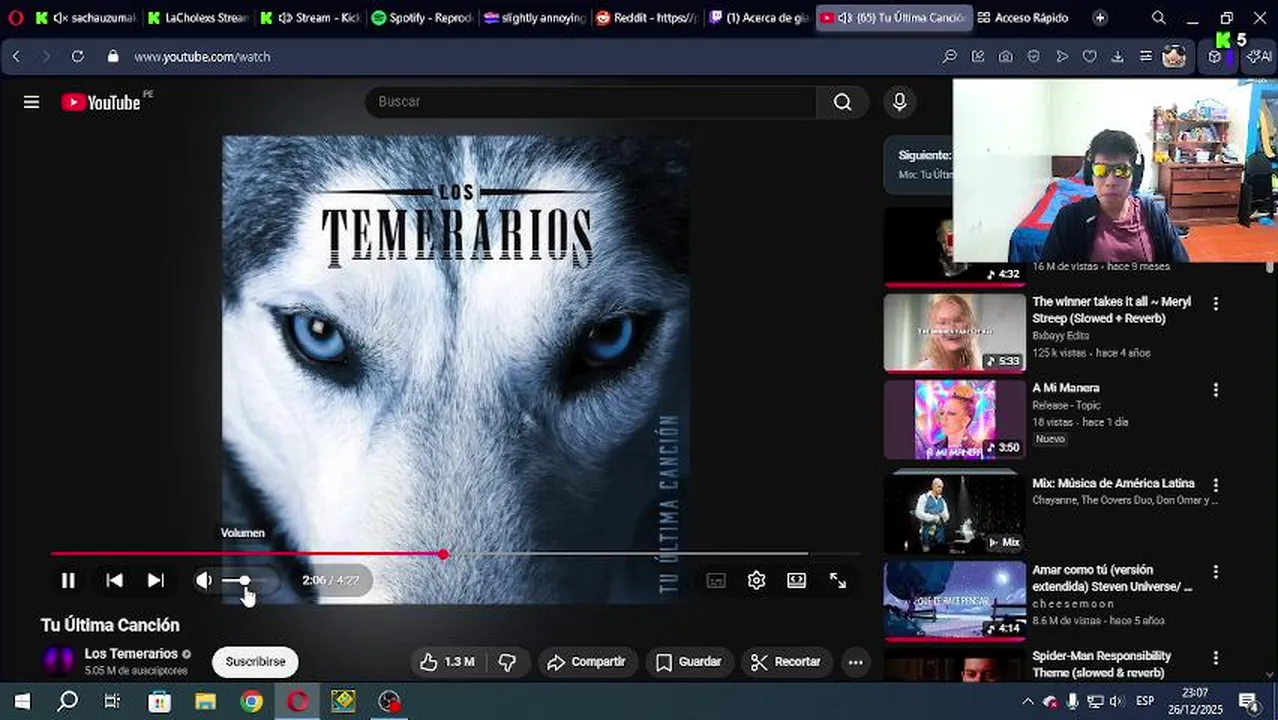Open the options menu for A Mi Manera
This screenshot has width=1278, height=720.
(x=1216, y=389)
